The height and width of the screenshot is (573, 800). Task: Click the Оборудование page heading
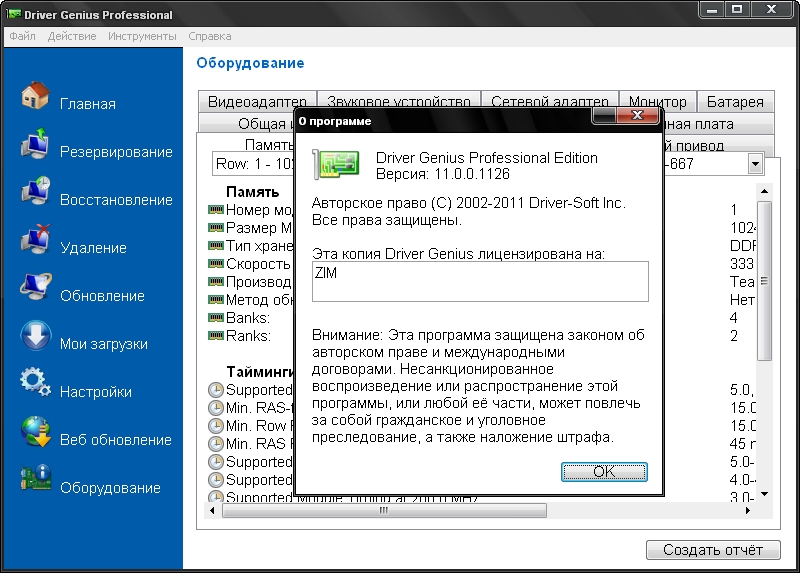pos(251,63)
